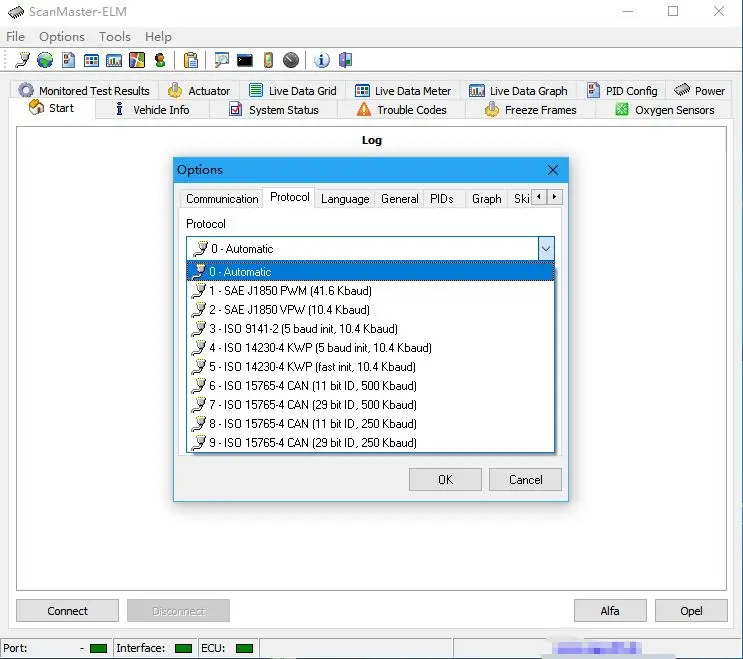Switch to the Power tab

699,90
